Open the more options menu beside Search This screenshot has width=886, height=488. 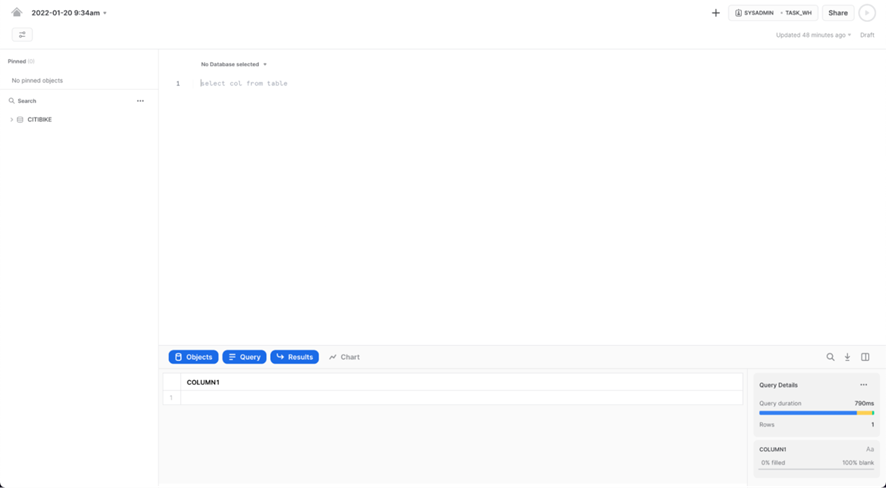[x=140, y=101]
